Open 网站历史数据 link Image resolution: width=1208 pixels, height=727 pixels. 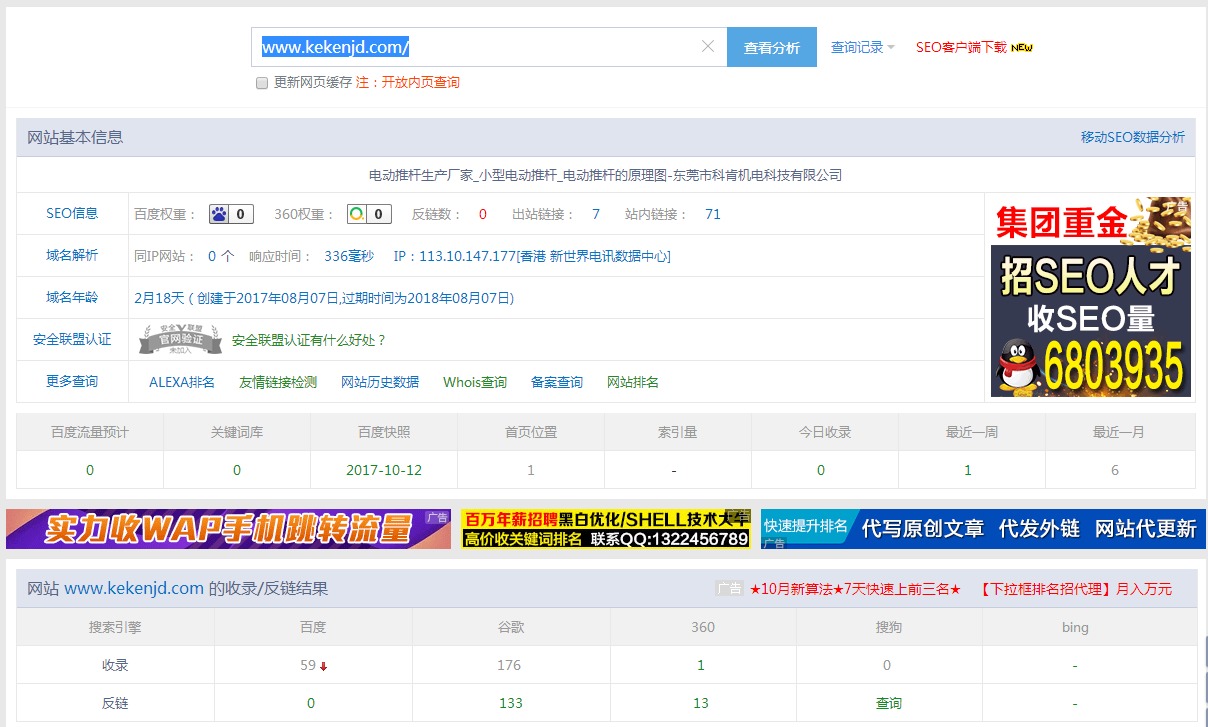[x=380, y=382]
